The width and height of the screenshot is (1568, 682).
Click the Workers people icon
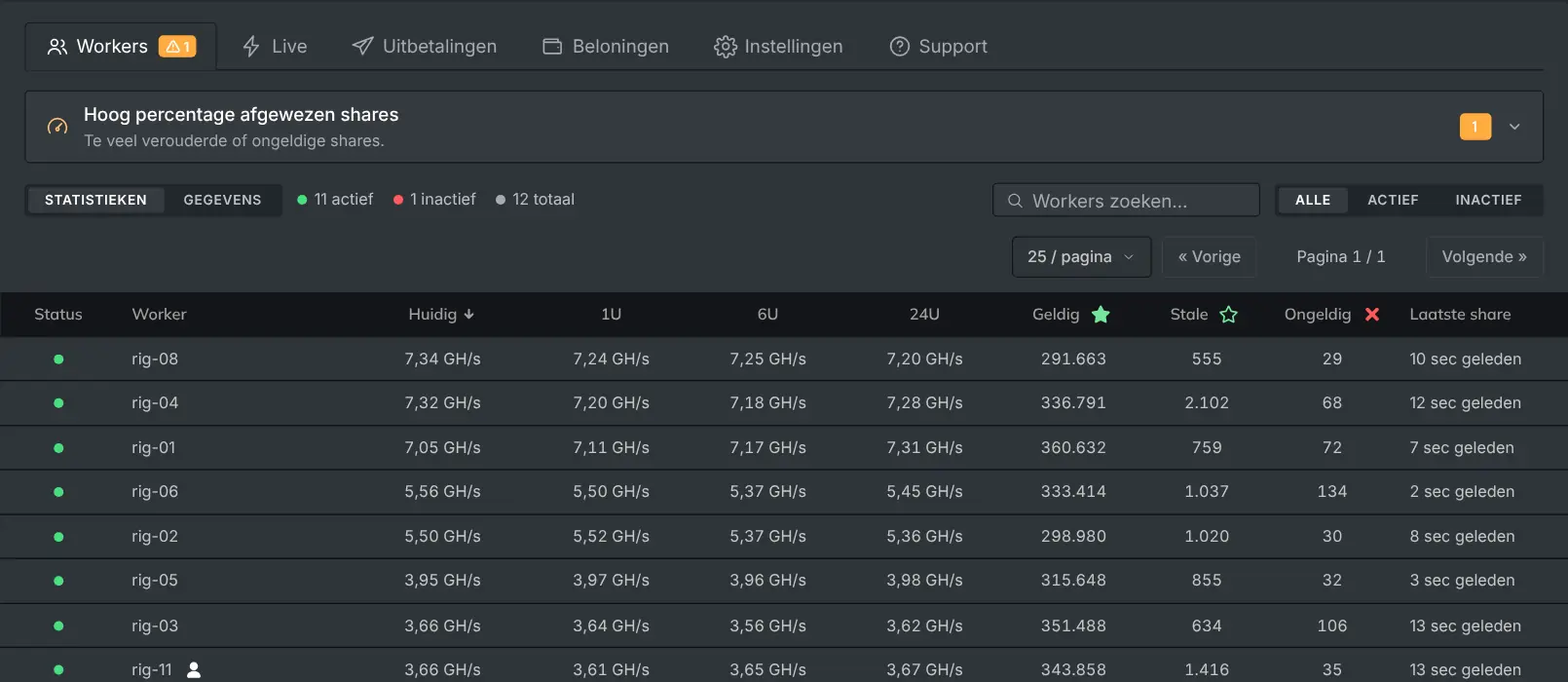(57, 47)
